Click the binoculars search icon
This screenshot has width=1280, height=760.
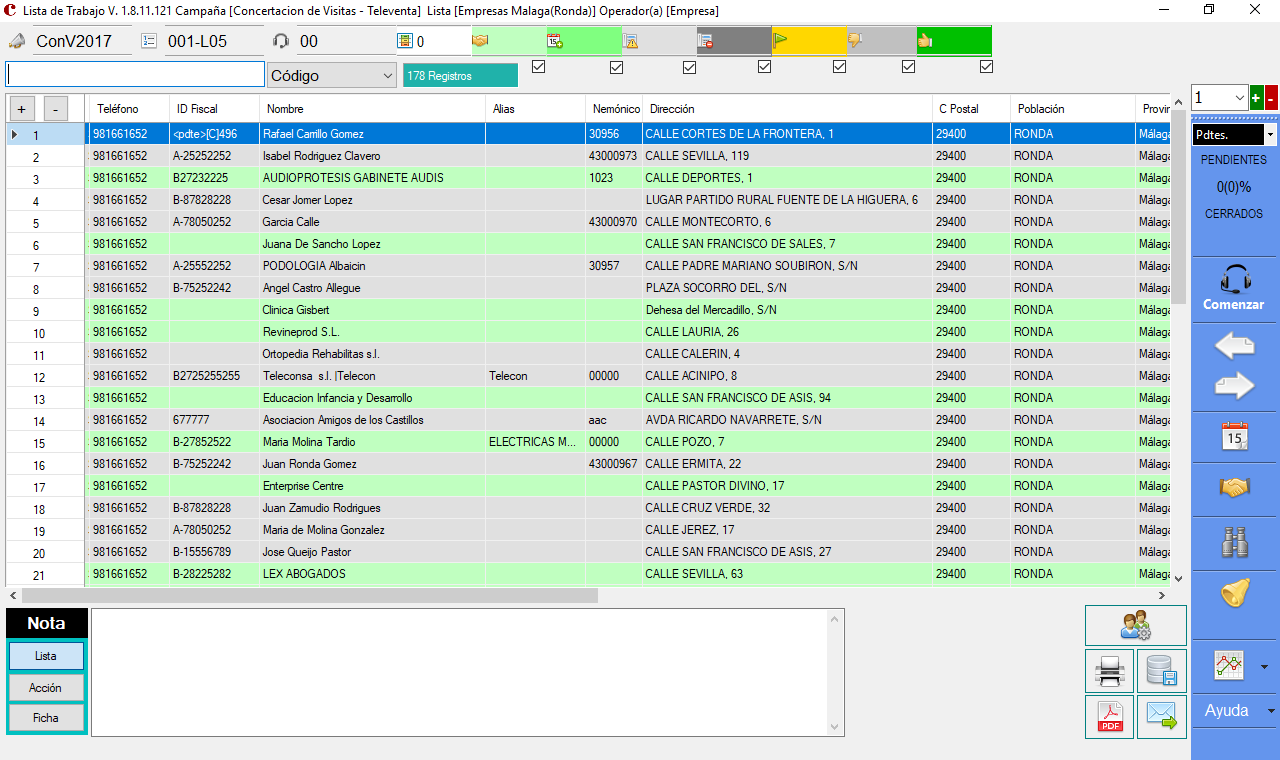click(1235, 542)
